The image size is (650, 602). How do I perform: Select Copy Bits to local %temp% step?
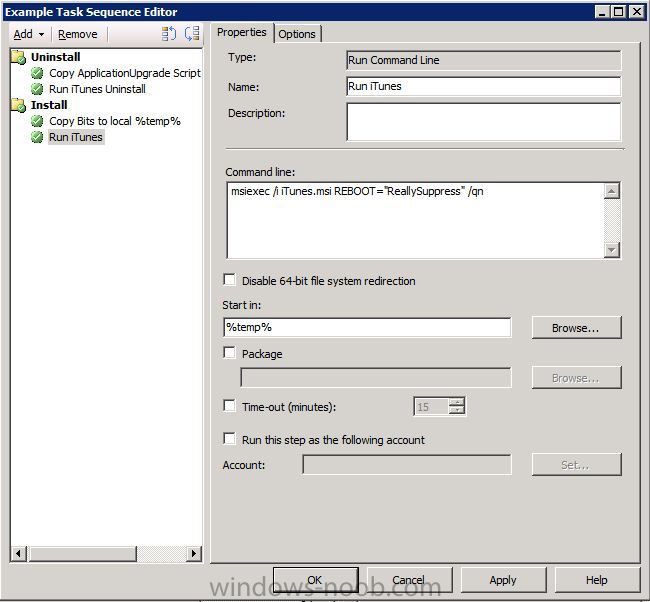(115, 121)
